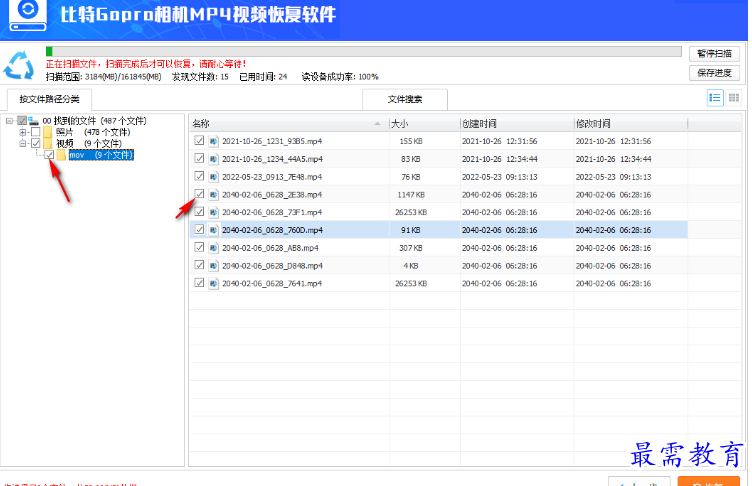The width and height of the screenshot is (752, 486).
Task: Click file icon of 2022-05-23_0913_7E48.mp4
Action: coord(213,177)
